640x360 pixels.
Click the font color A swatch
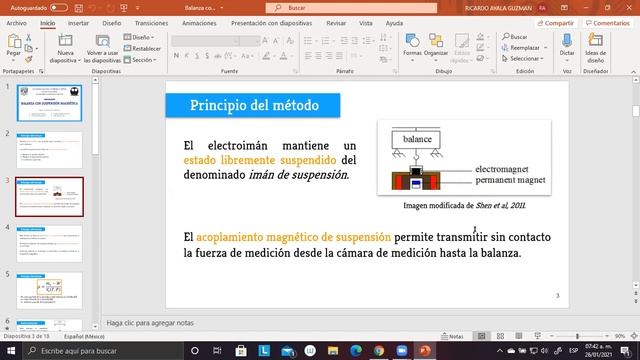click(x=283, y=56)
